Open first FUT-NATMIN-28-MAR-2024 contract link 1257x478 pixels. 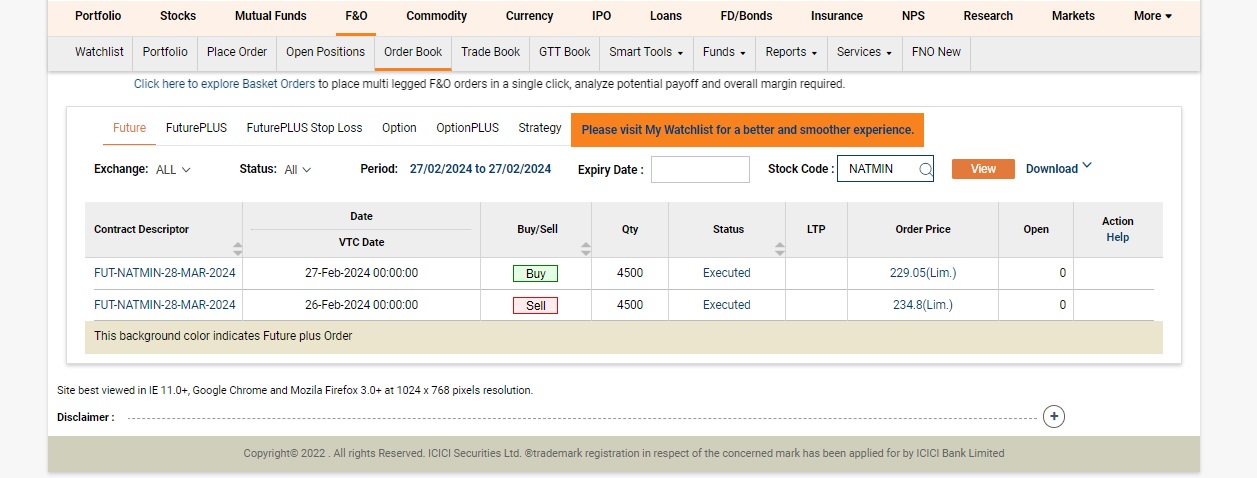[165, 273]
